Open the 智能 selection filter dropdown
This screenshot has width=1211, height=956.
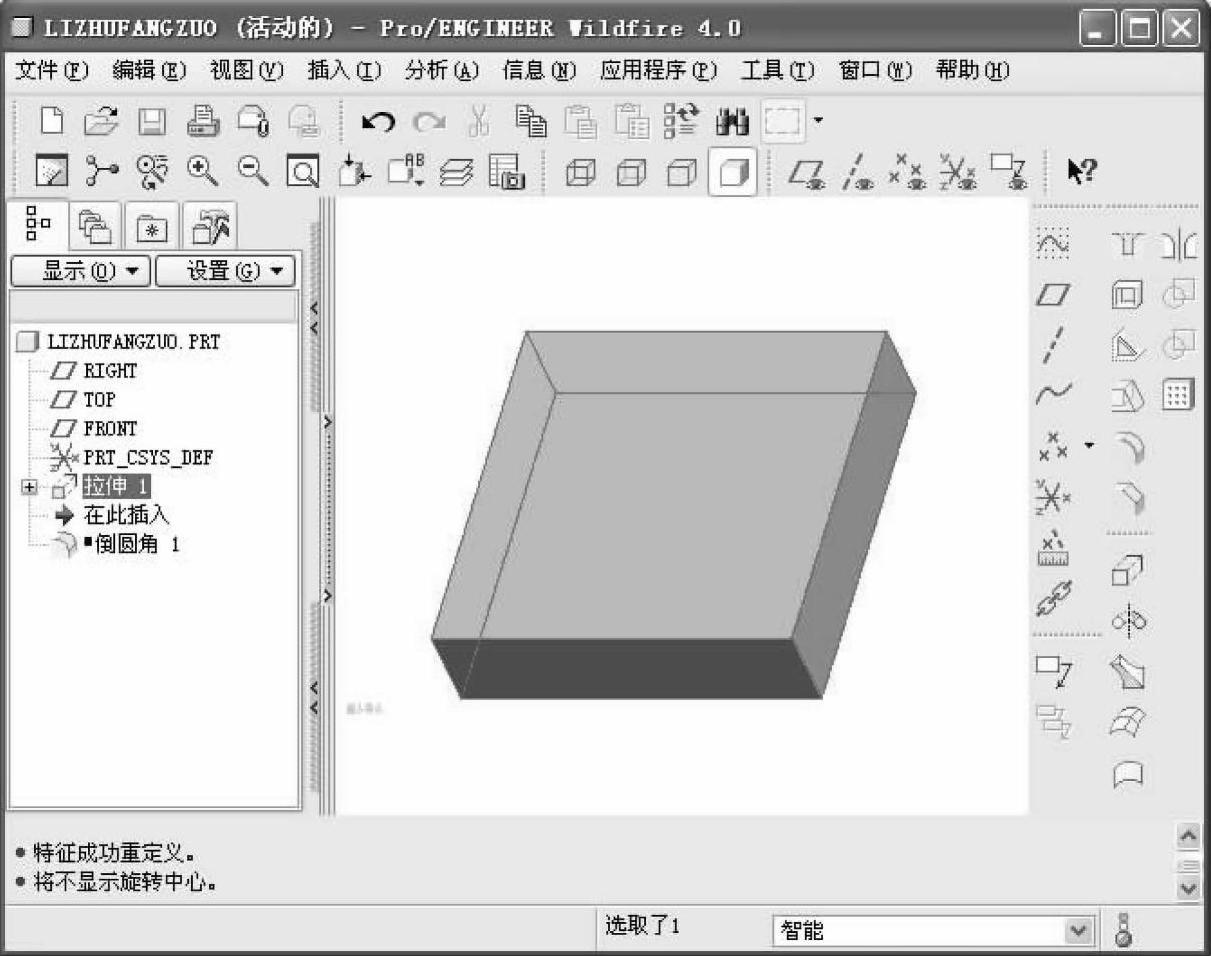[x=1077, y=930]
